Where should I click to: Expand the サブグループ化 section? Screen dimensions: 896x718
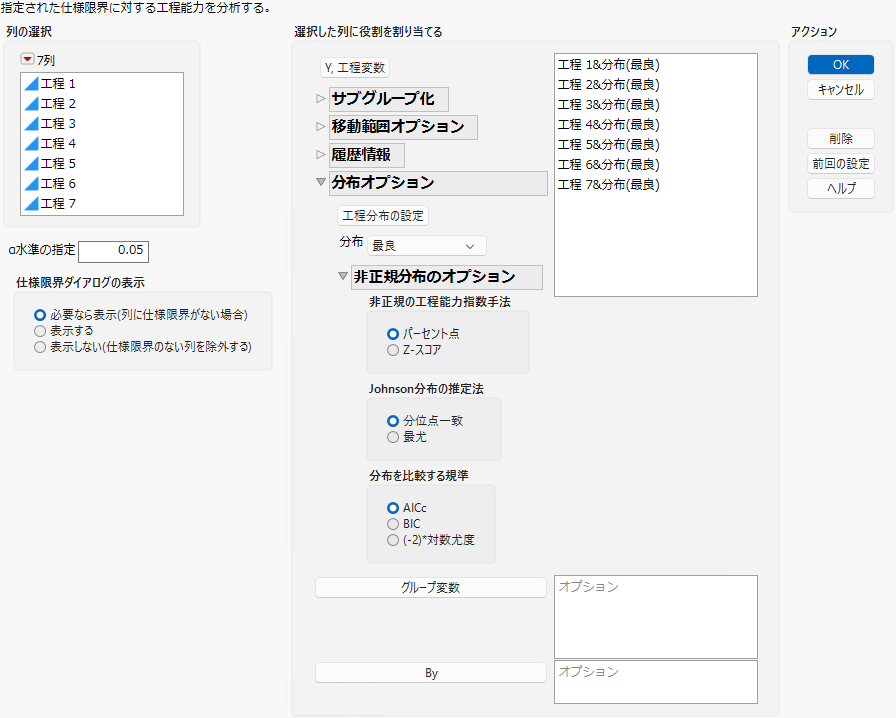pos(321,98)
